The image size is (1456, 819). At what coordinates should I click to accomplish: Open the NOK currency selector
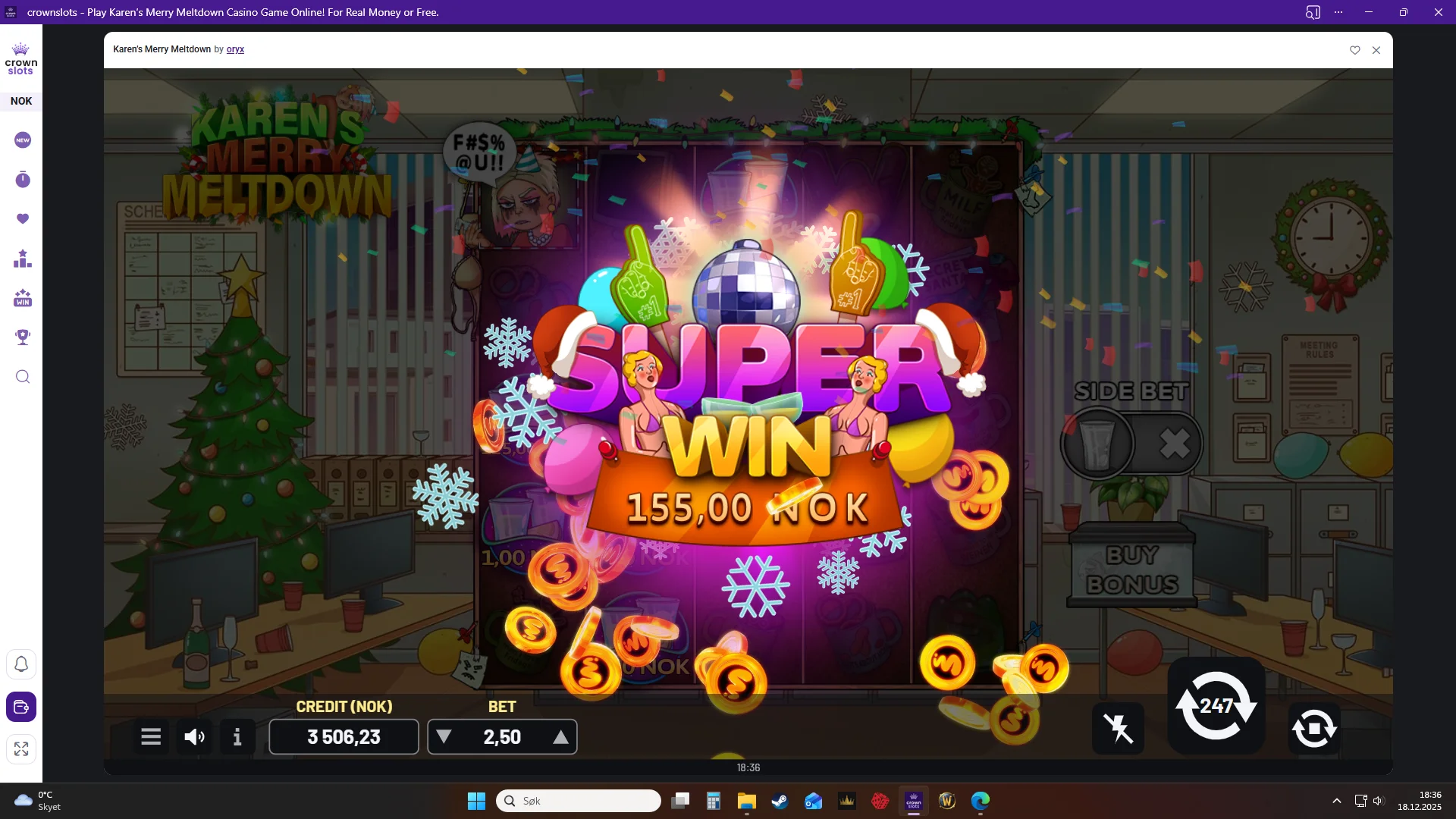(x=21, y=101)
